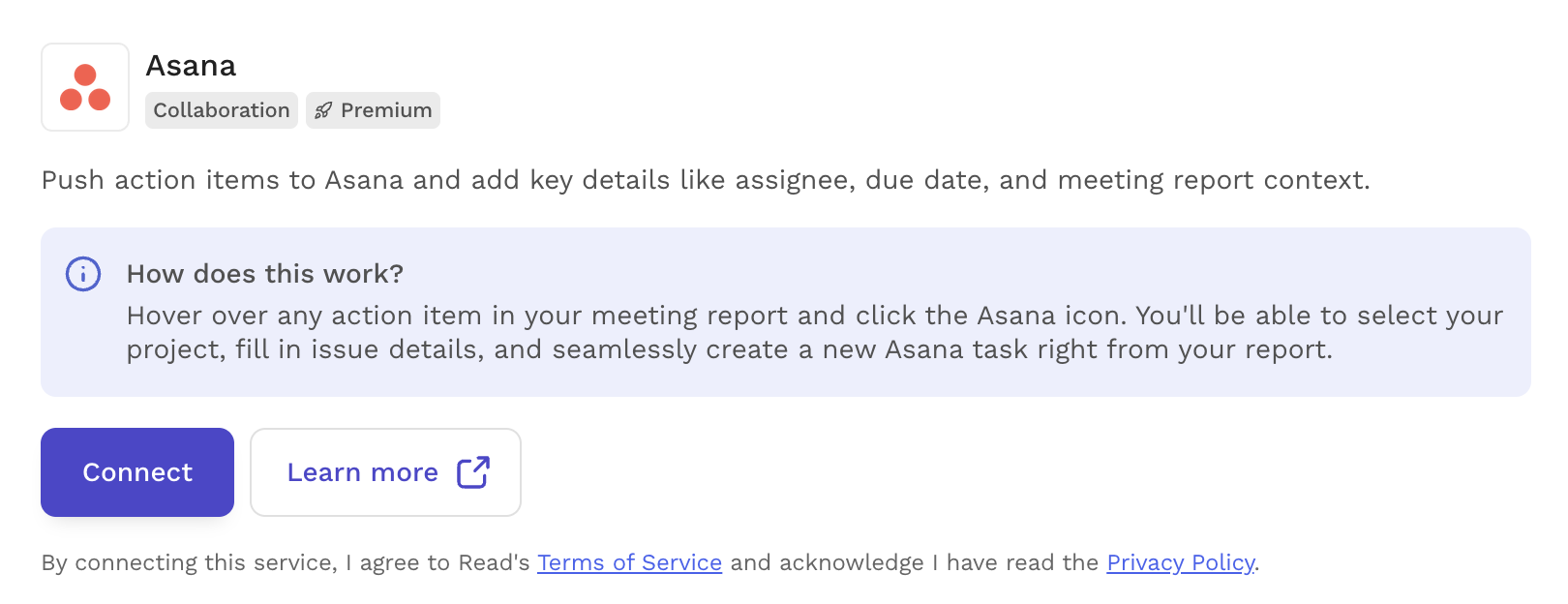Click the Asana integration title

coord(191,66)
